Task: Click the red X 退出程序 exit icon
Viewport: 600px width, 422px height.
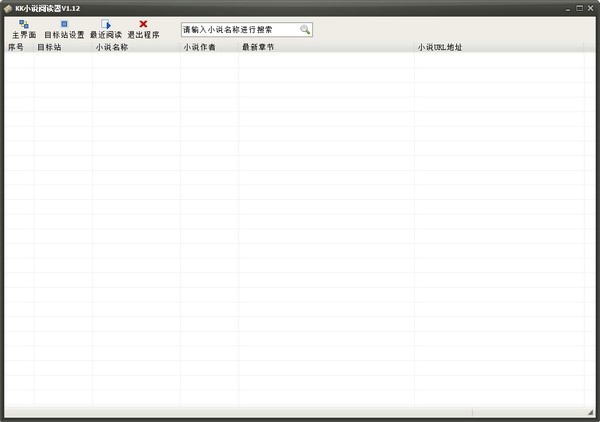Action: click(x=143, y=24)
